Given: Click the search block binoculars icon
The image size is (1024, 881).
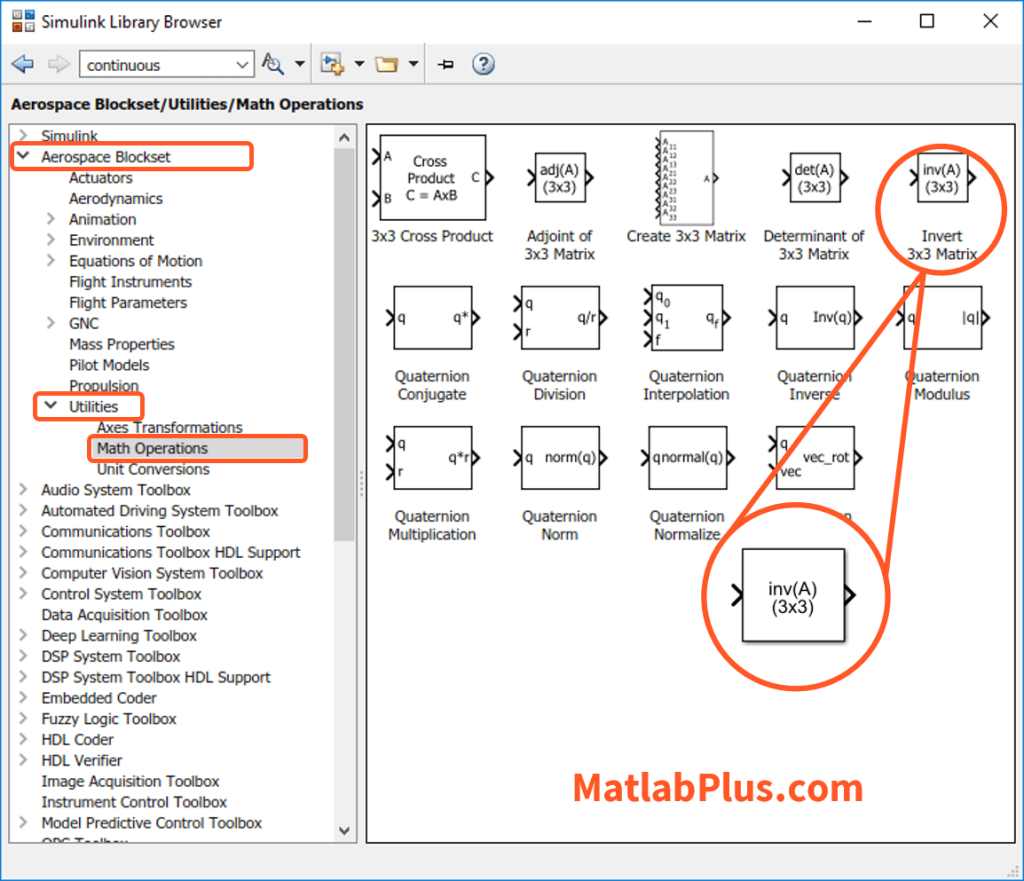Looking at the screenshot, I should pyautogui.click(x=273, y=64).
